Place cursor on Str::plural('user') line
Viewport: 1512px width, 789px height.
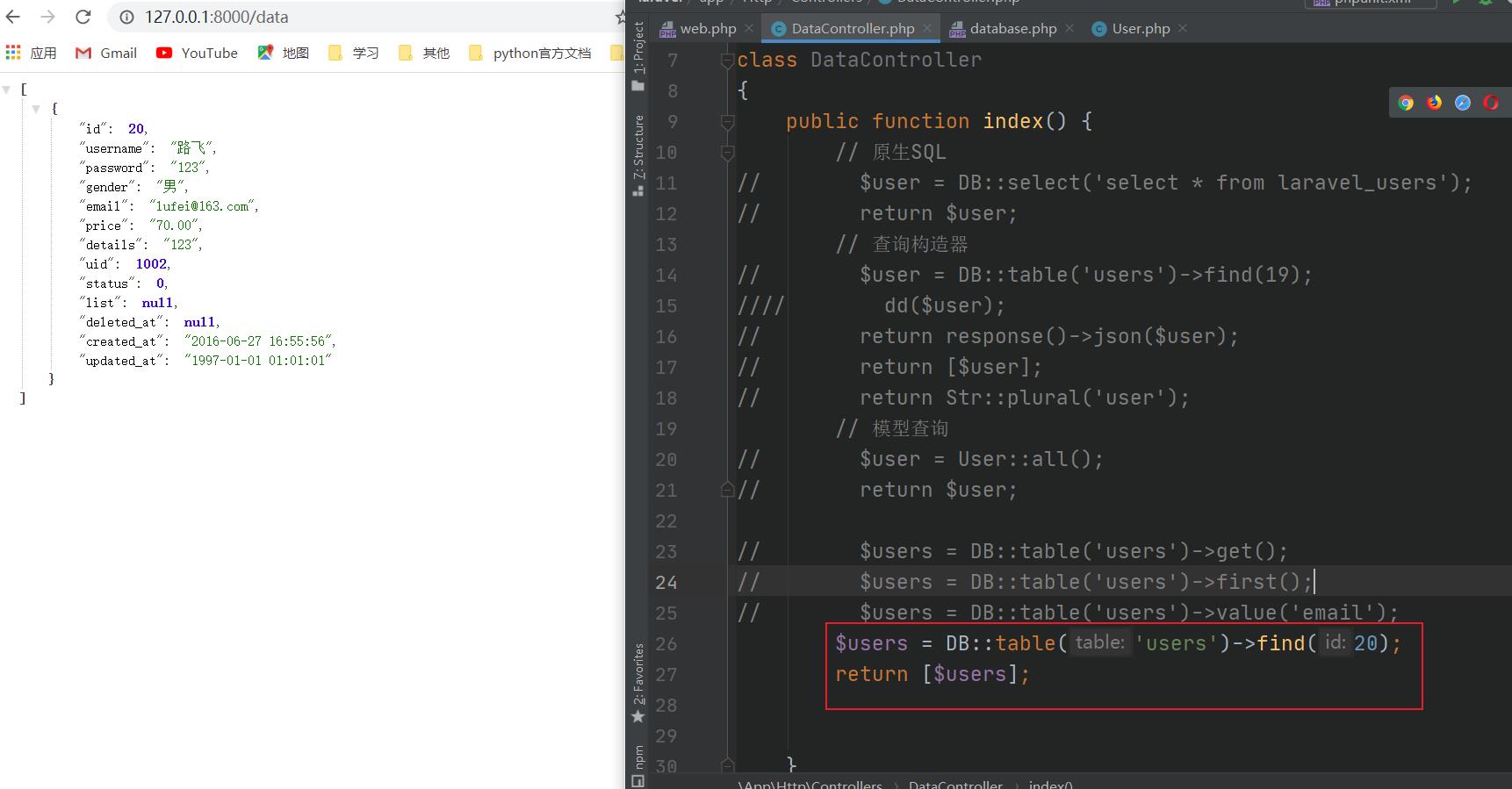click(1025, 398)
